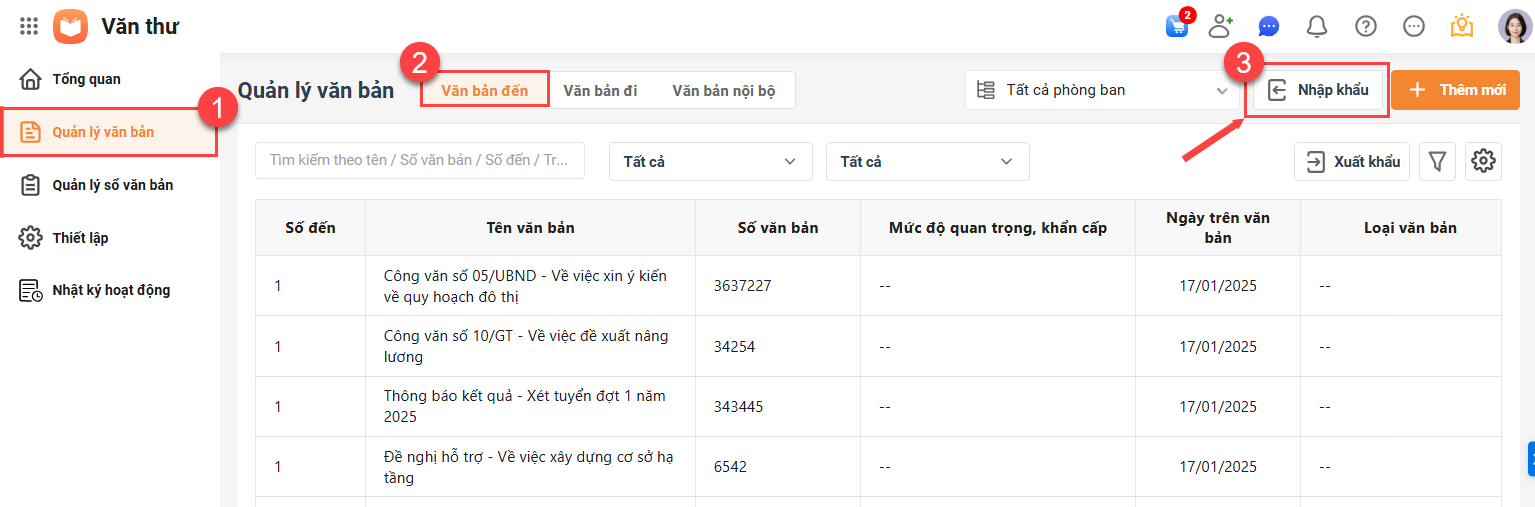Image resolution: width=1535 pixels, height=507 pixels.
Task: Click Mức độ quan trọng, khẩn cấp header
Action: pos(998,228)
